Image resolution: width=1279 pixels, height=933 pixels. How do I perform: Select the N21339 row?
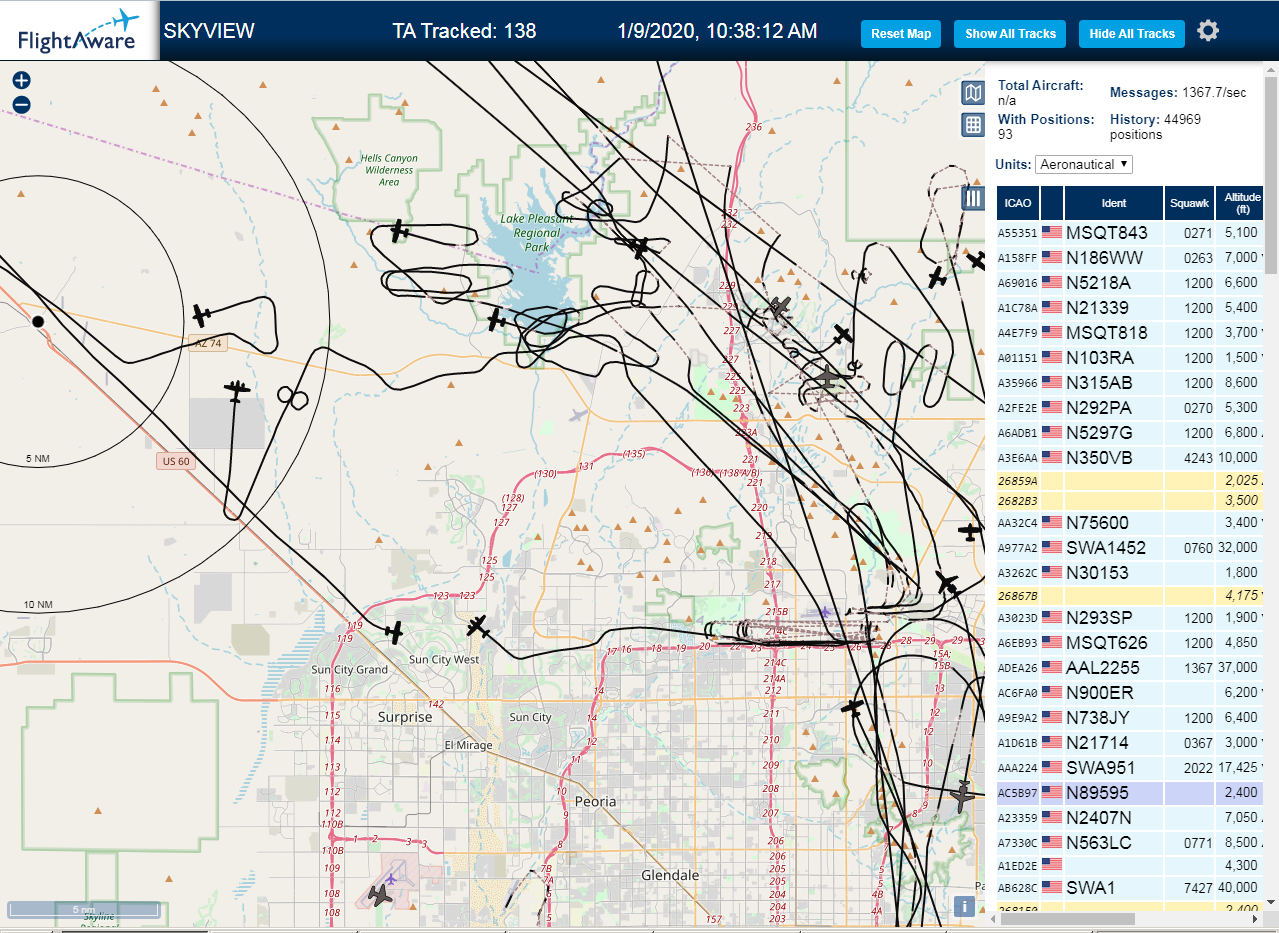coord(1130,307)
